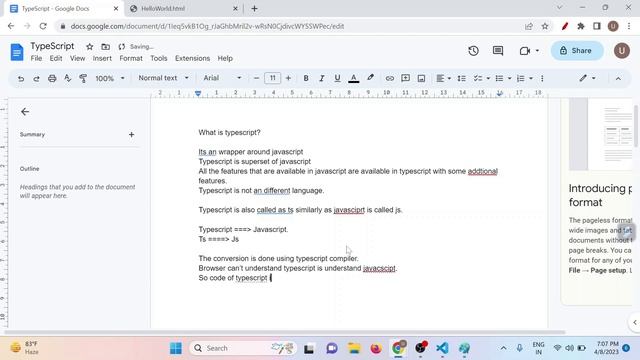Click the Redo icon in toolbar
This screenshot has width=640, height=360.
click(x=36, y=78)
